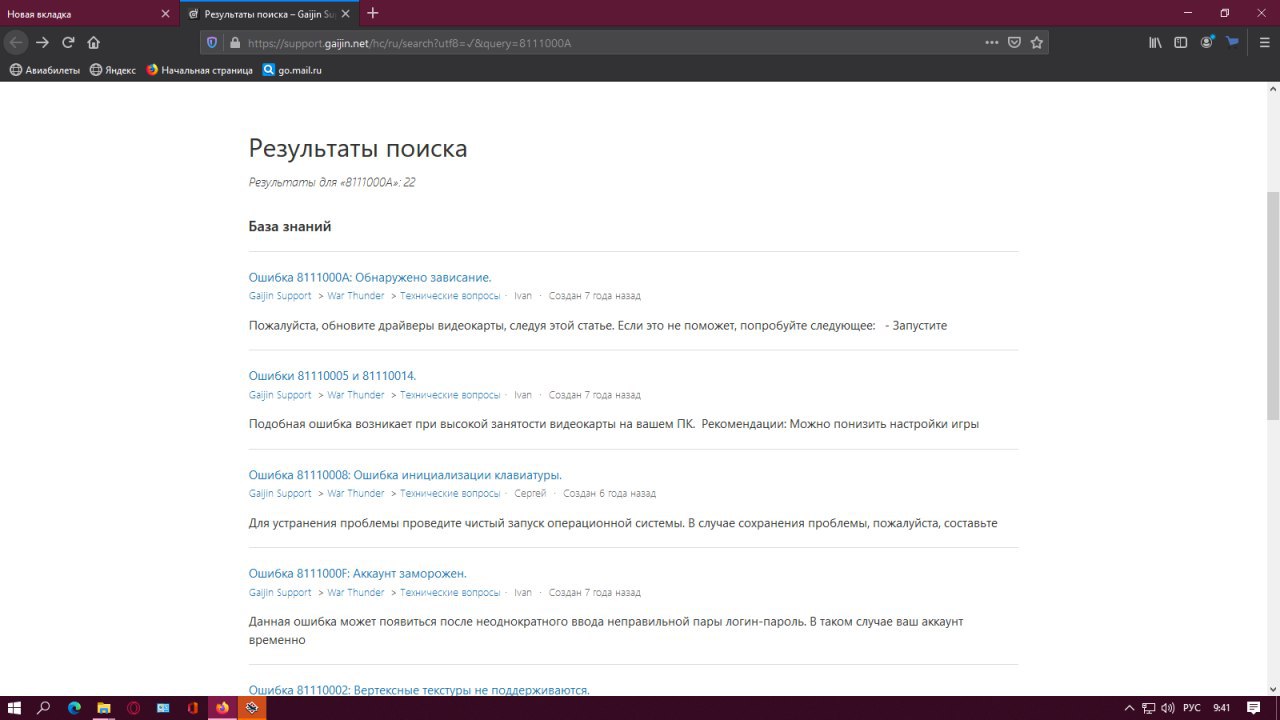
Task: Click the 'База знаний' section heading
Action: [x=290, y=226]
